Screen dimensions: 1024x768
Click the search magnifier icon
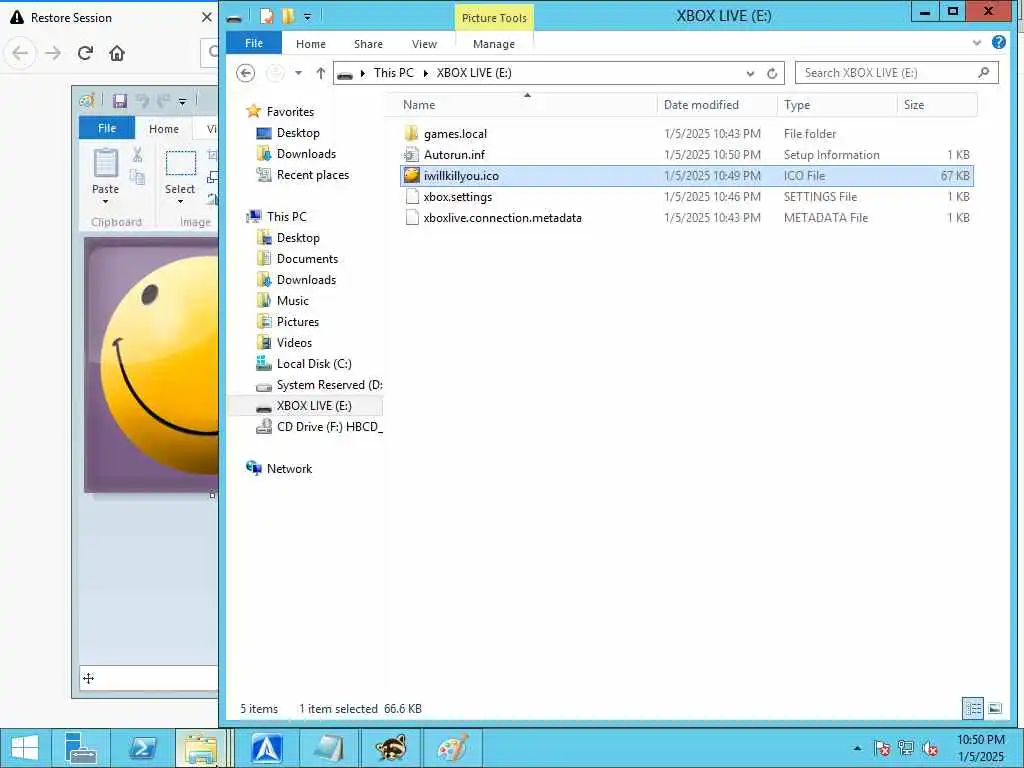tap(984, 72)
